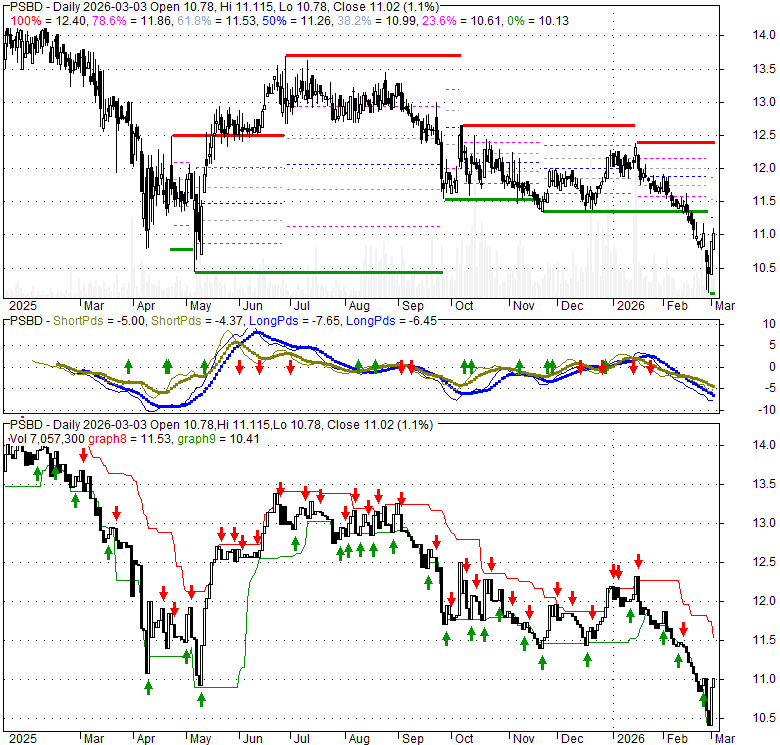Click the short green support line in April
Screen dimensions: 780x745
click(x=181, y=249)
